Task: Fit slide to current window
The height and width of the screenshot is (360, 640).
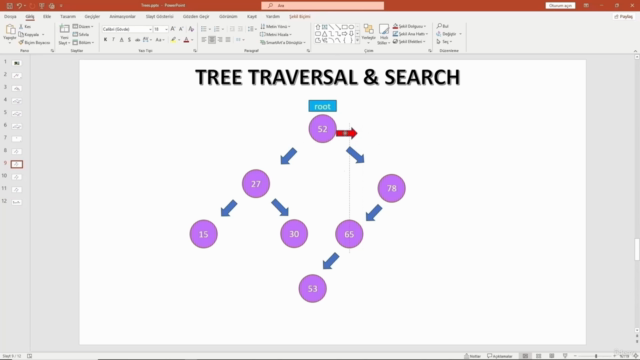Action: tap(636, 356)
